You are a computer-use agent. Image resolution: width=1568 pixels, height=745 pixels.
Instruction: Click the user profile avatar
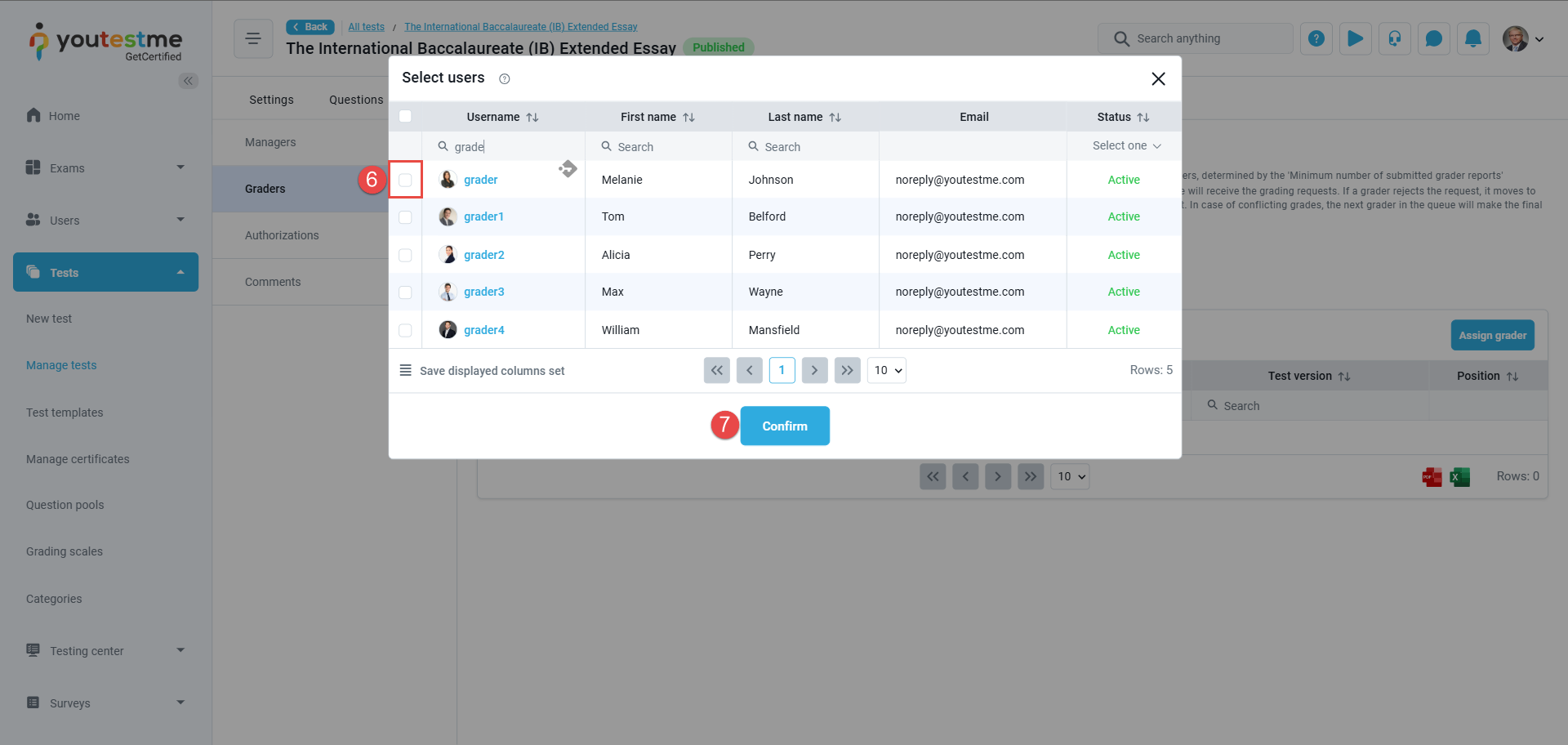pyautogui.click(x=1515, y=38)
